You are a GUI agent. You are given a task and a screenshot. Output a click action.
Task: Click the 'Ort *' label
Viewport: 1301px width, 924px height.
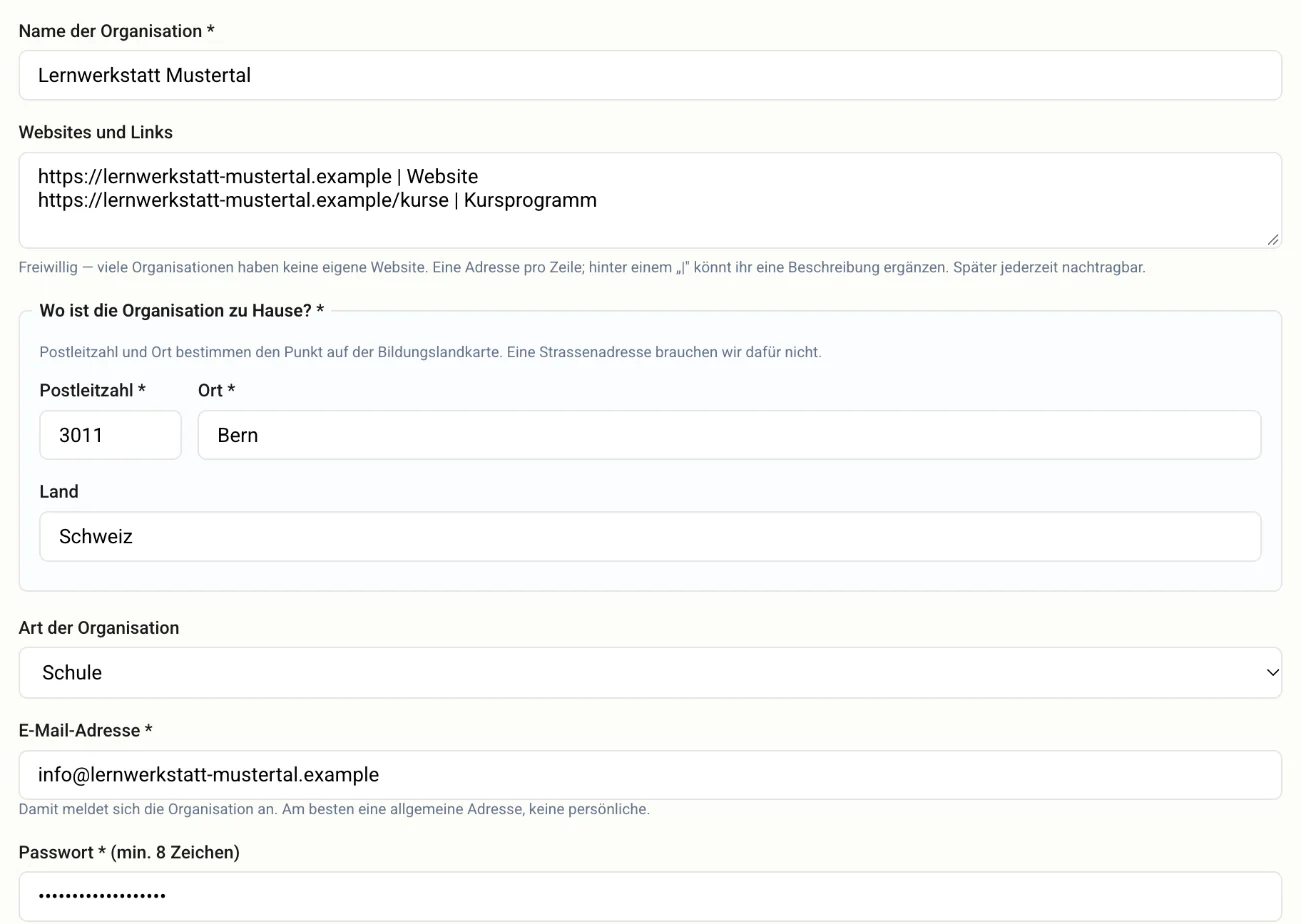click(x=216, y=390)
